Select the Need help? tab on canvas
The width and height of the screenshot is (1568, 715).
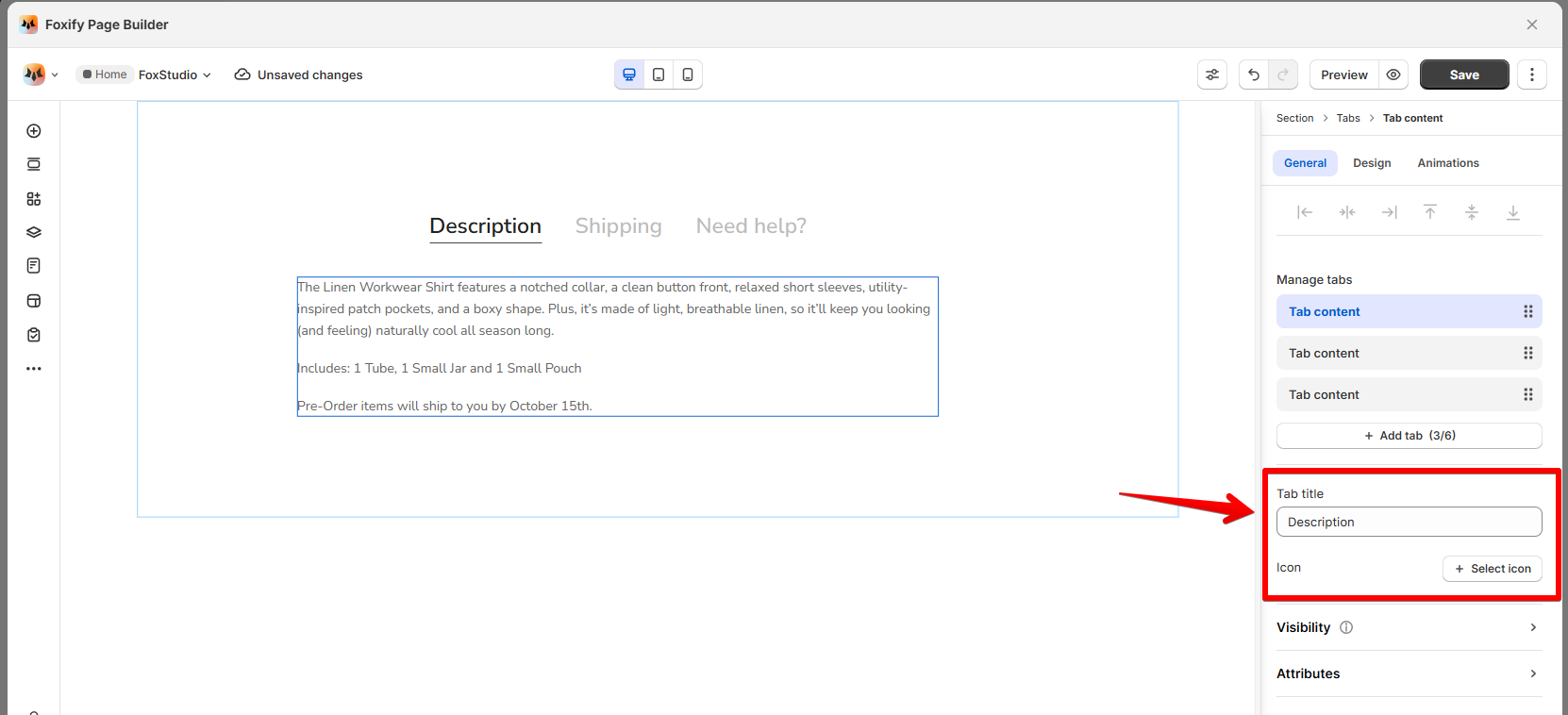pos(751,226)
